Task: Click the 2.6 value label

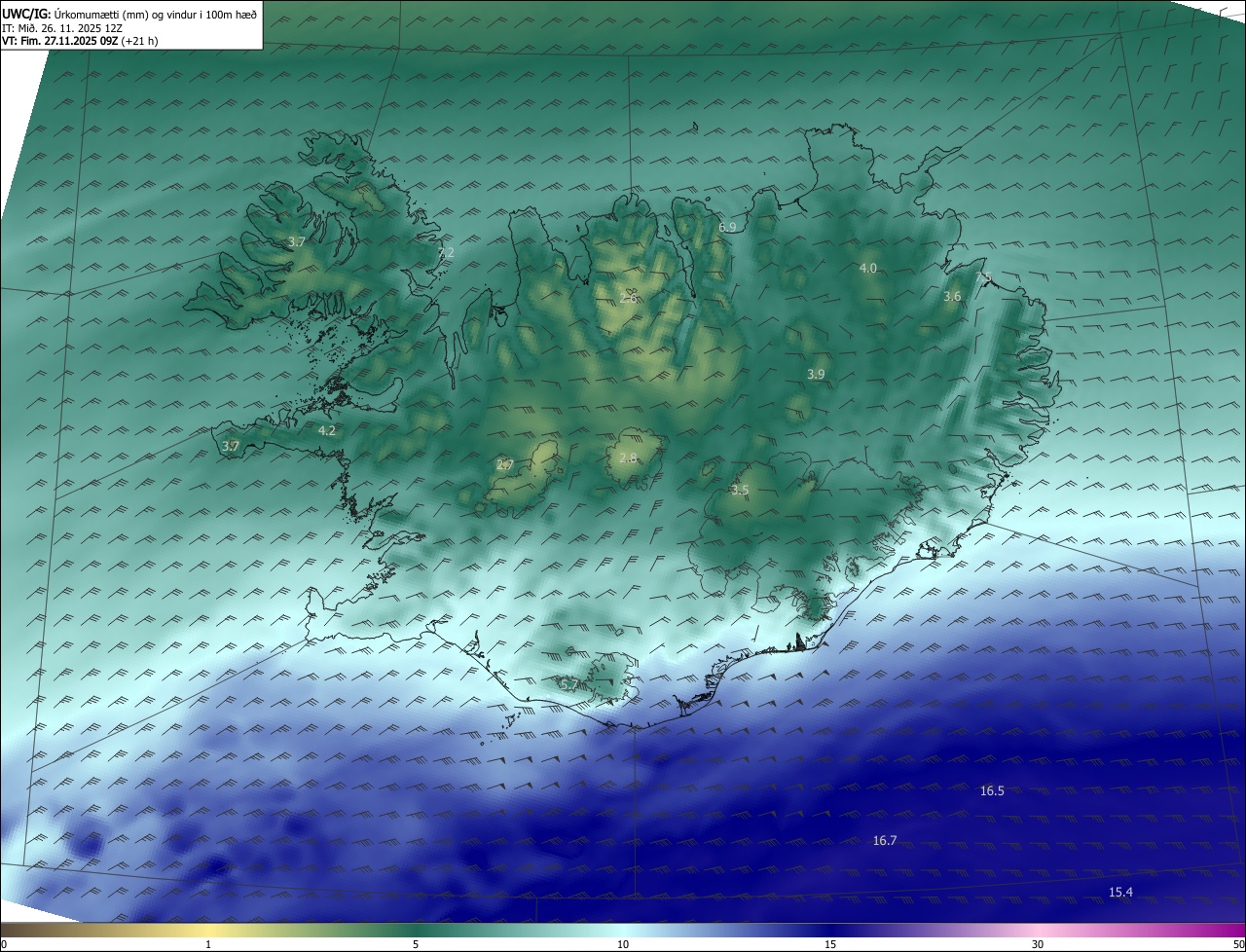Action: coord(628,298)
